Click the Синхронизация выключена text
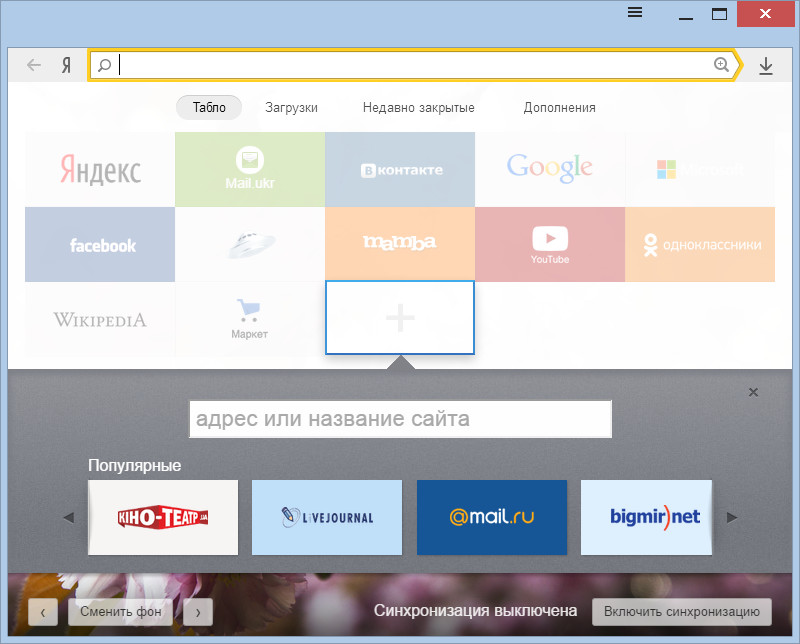The height and width of the screenshot is (644, 800). tap(475, 611)
